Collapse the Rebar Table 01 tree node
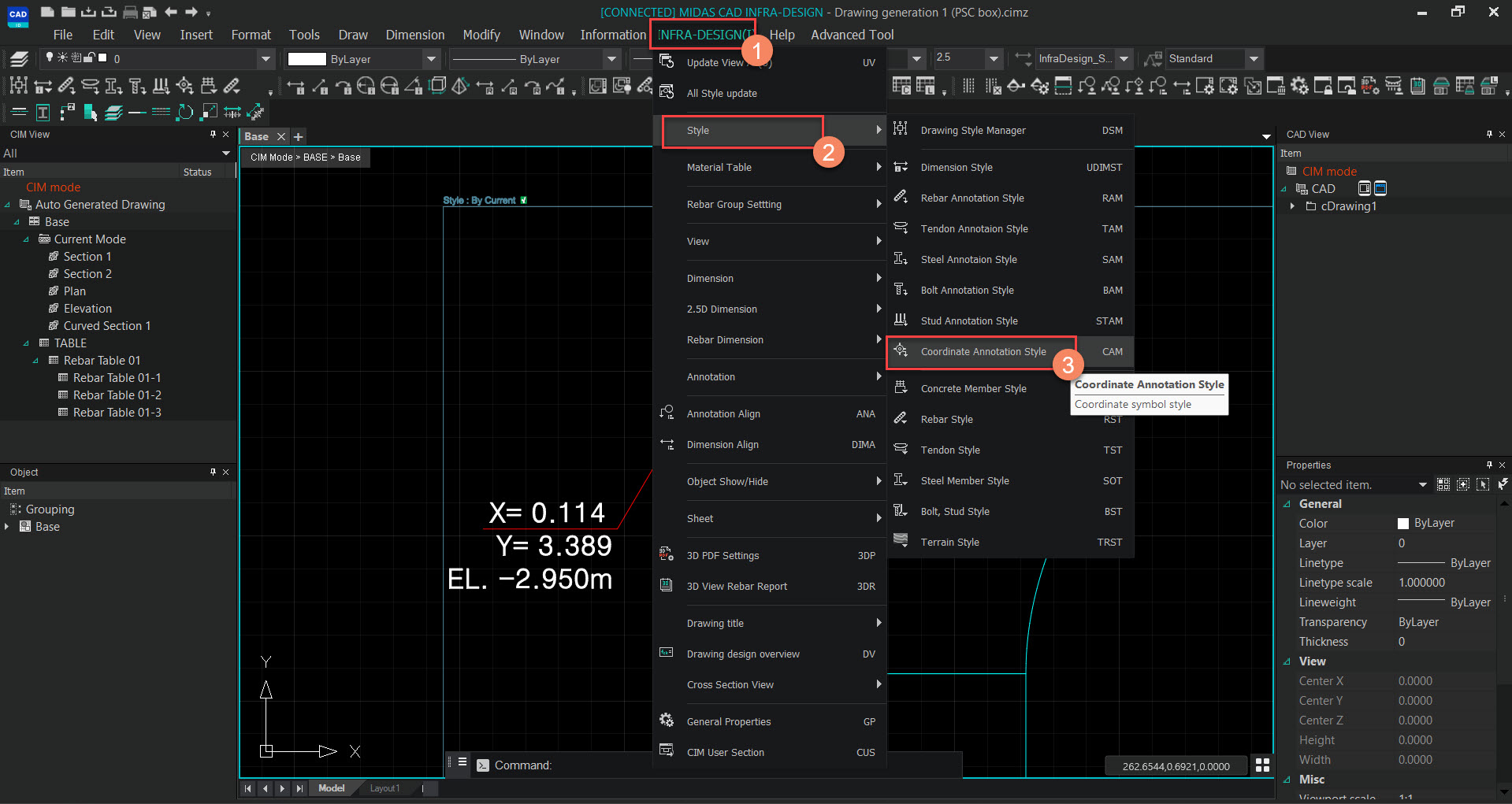1512x804 pixels. (x=35, y=361)
